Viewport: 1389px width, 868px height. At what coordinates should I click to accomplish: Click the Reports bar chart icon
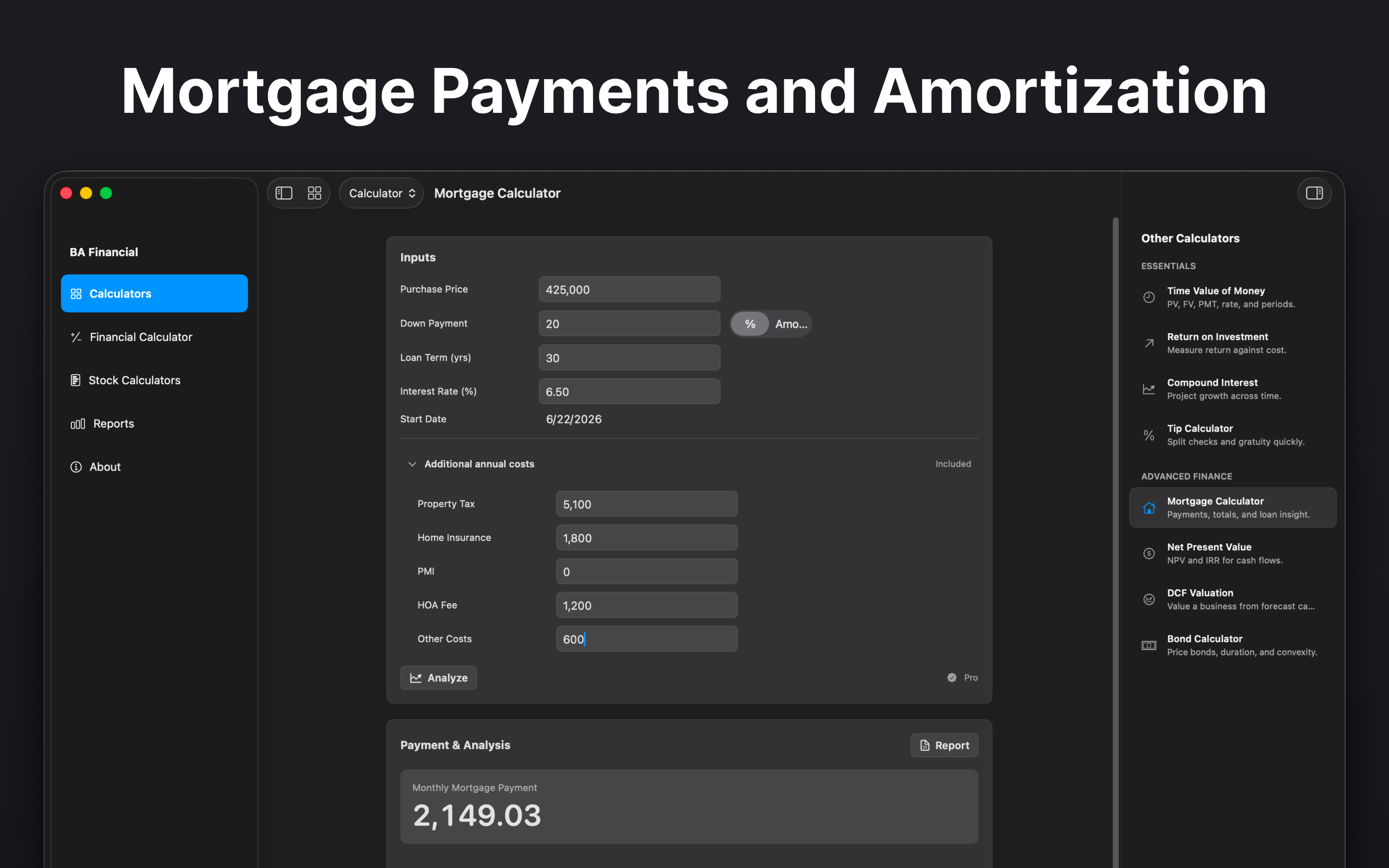(78, 424)
